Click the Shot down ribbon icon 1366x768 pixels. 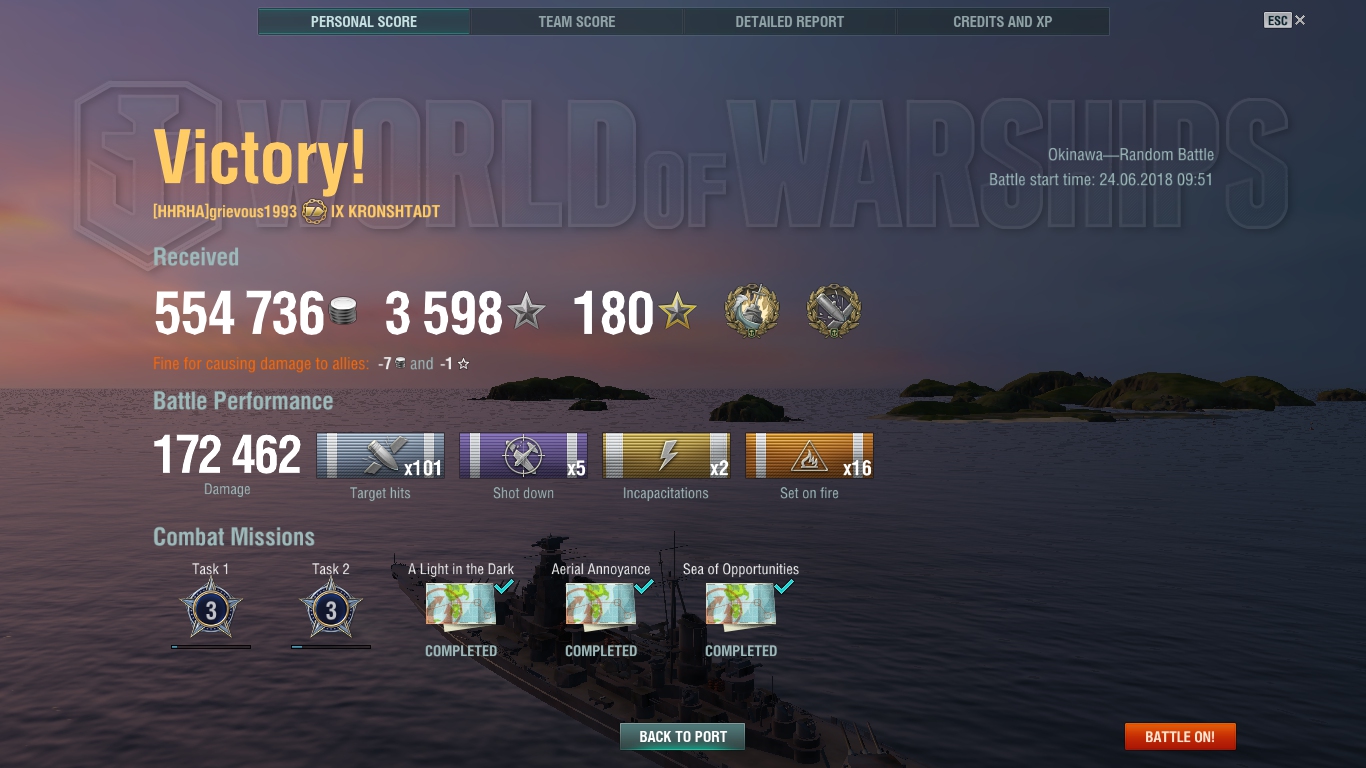pyautogui.click(x=523, y=455)
